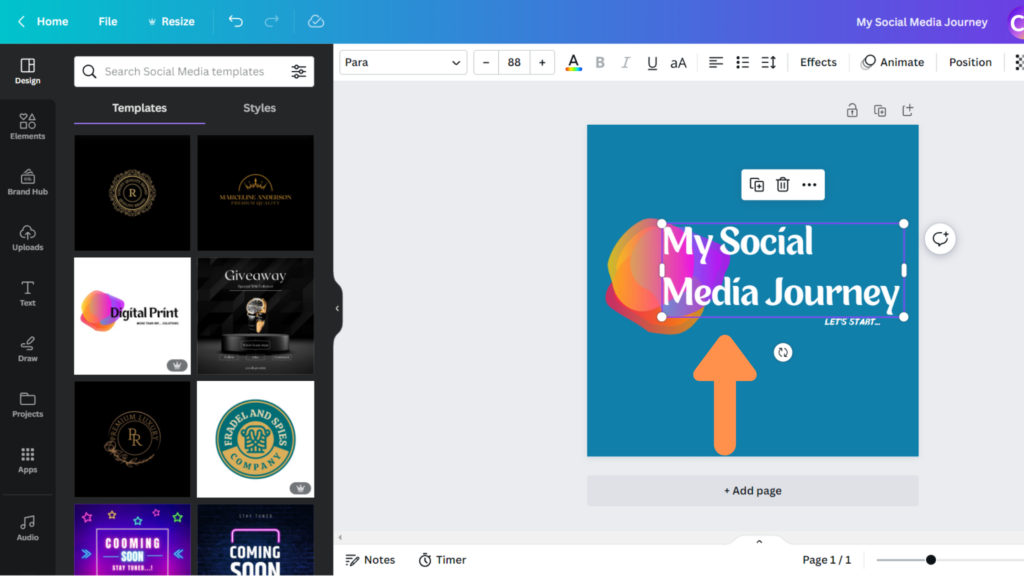Add a new page via top-right icon
This screenshot has width=1024, height=576.
(908, 110)
